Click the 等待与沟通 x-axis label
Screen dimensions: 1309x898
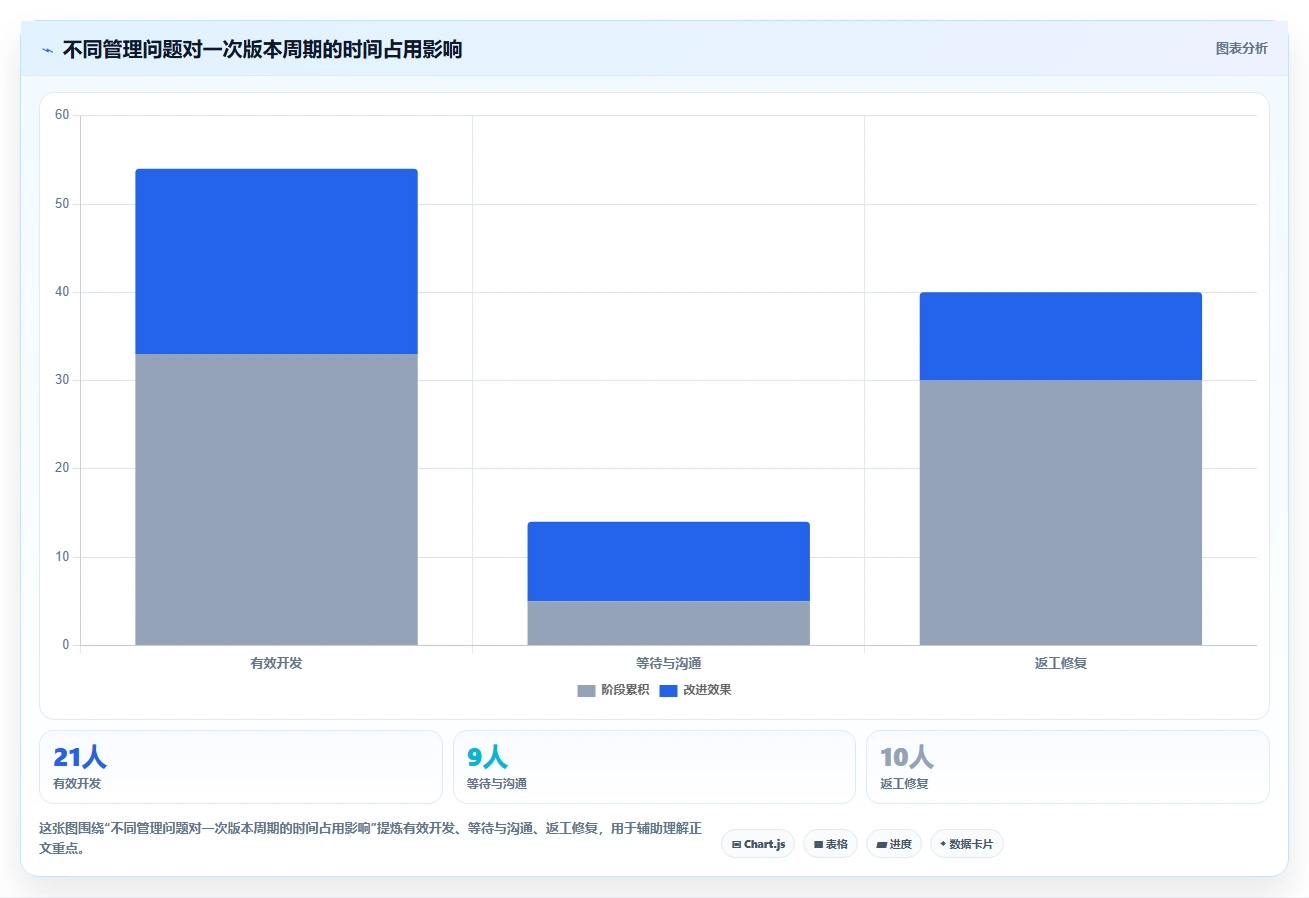click(x=668, y=663)
